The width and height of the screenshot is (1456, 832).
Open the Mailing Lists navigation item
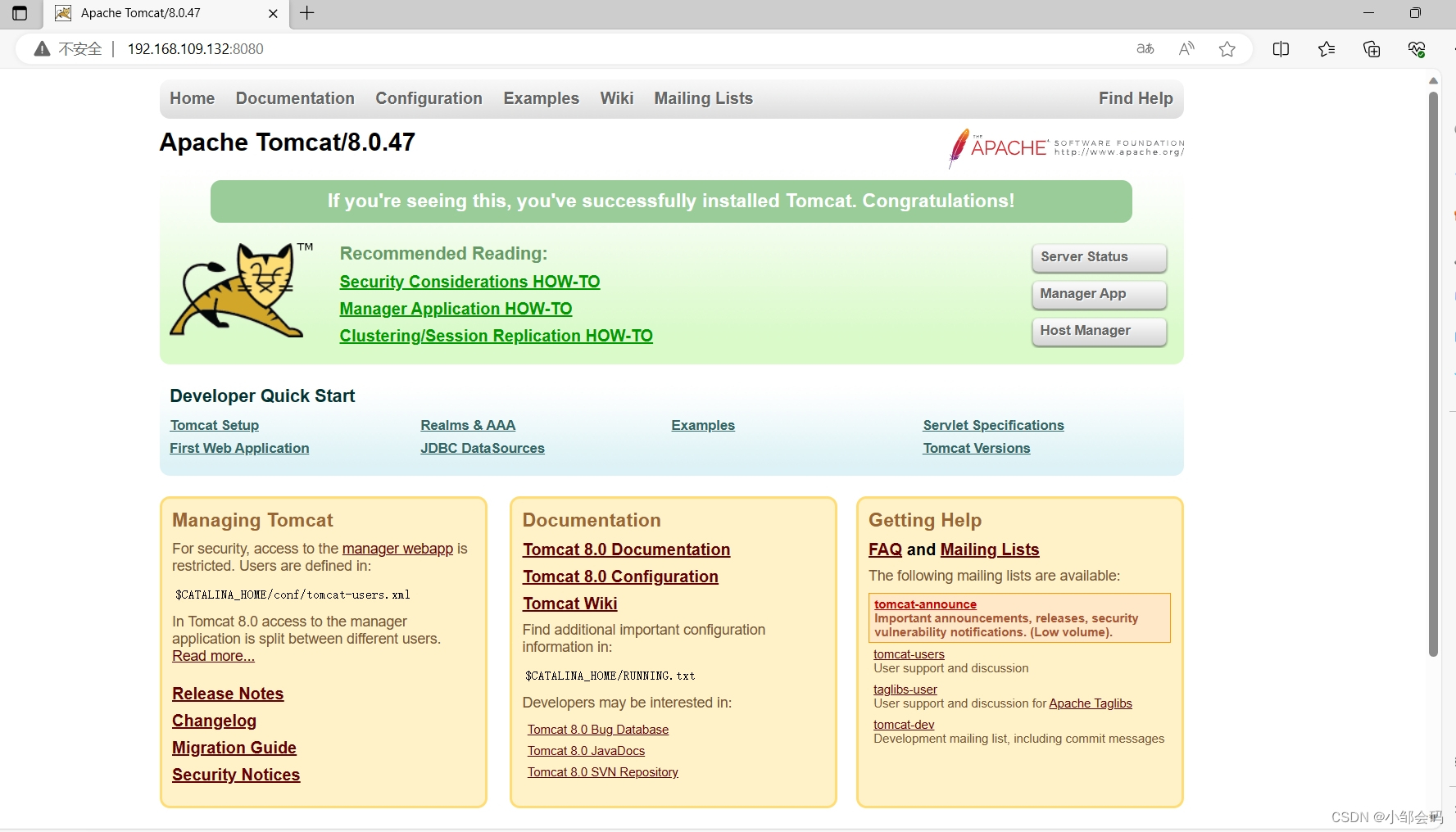703,98
